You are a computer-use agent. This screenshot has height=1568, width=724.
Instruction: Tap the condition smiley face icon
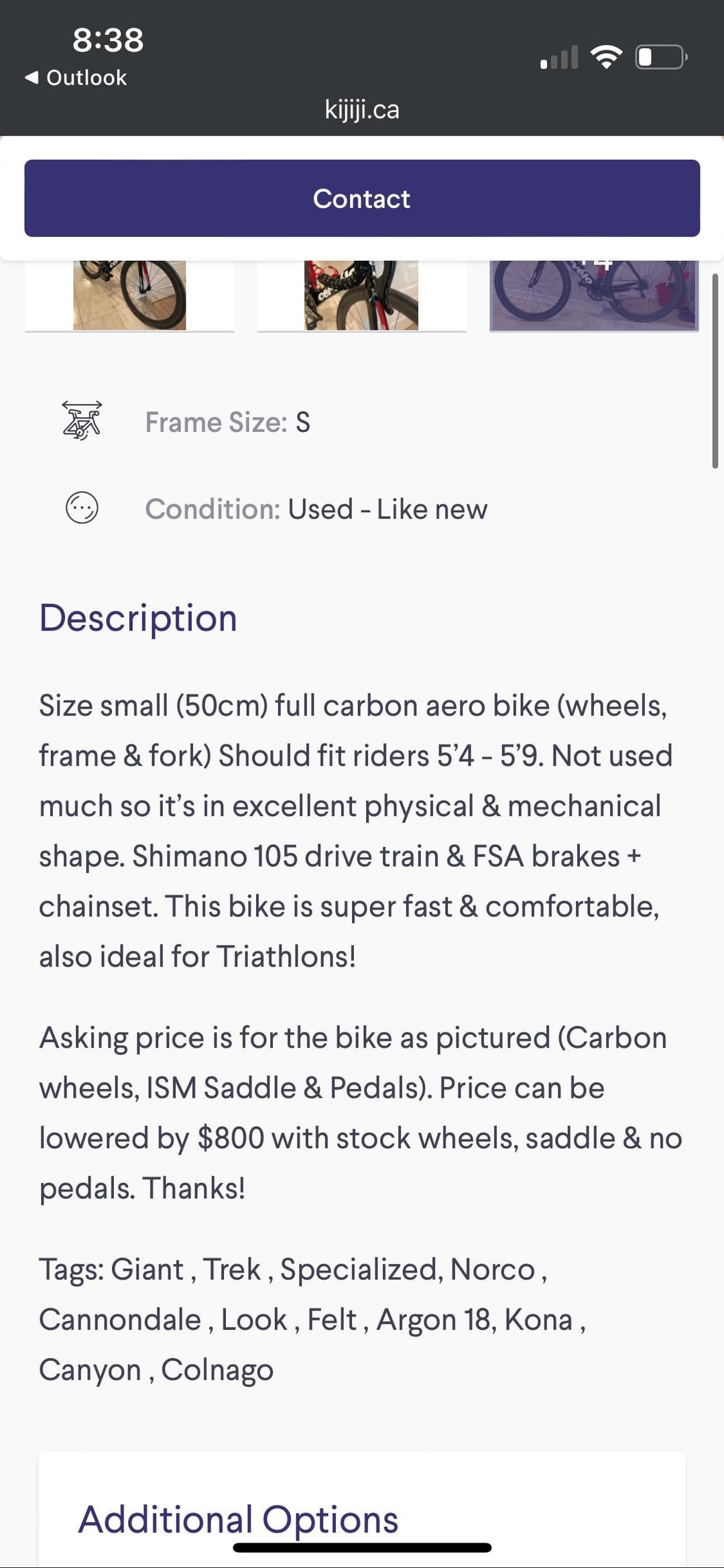tap(82, 508)
